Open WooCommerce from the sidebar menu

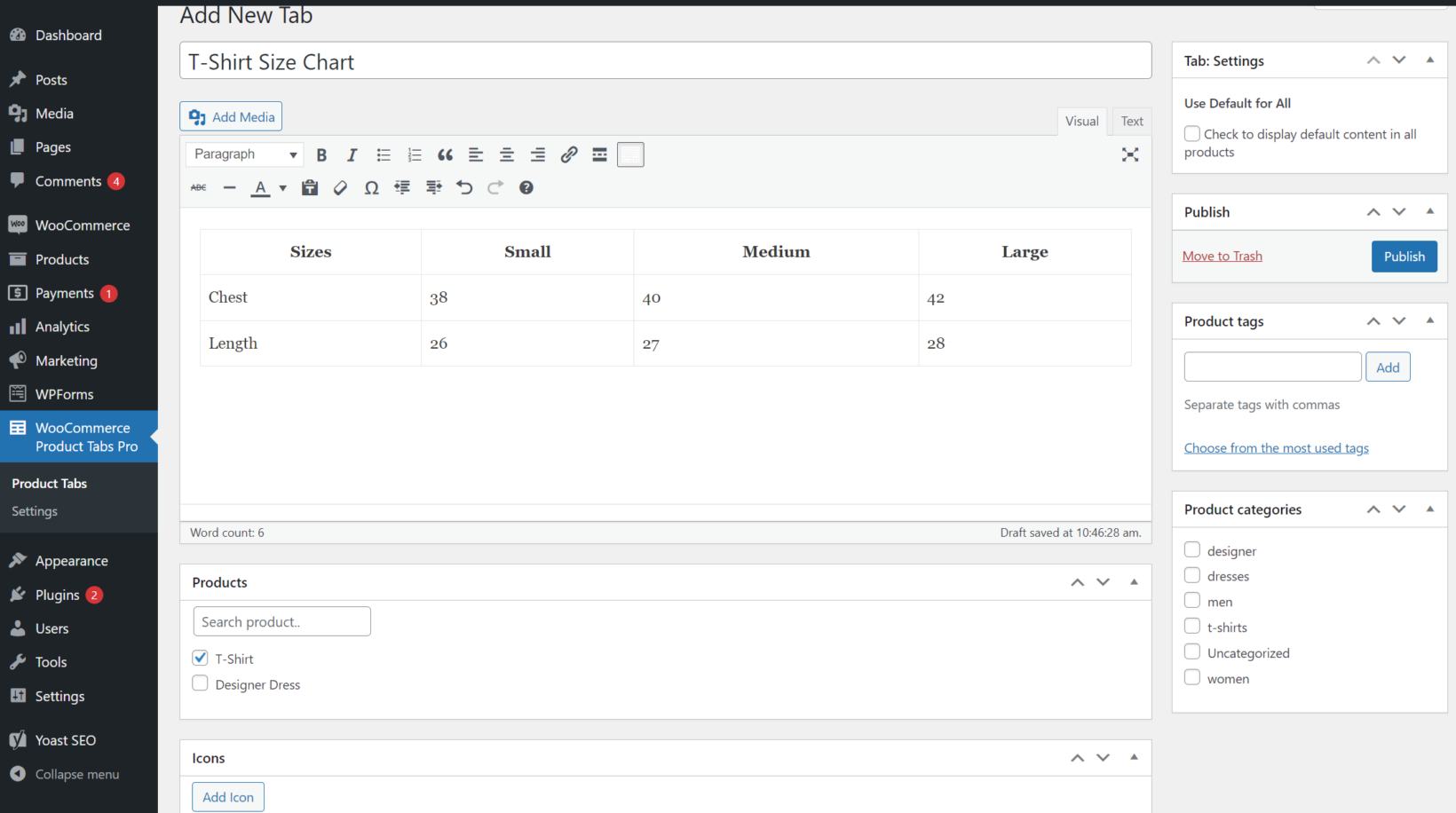(82, 225)
